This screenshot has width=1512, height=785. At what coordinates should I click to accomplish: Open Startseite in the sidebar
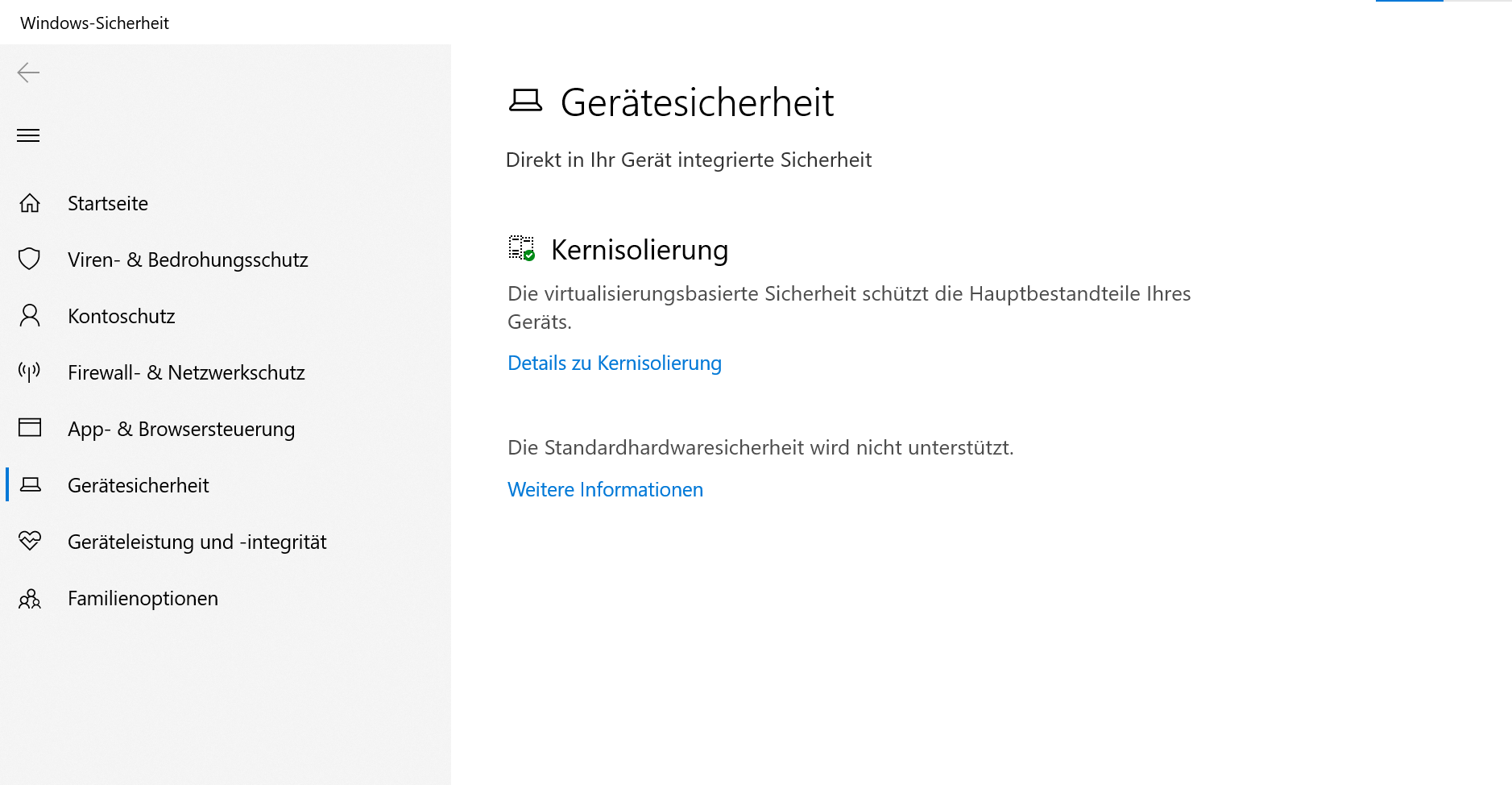pyautogui.click(x=226, y=203)
